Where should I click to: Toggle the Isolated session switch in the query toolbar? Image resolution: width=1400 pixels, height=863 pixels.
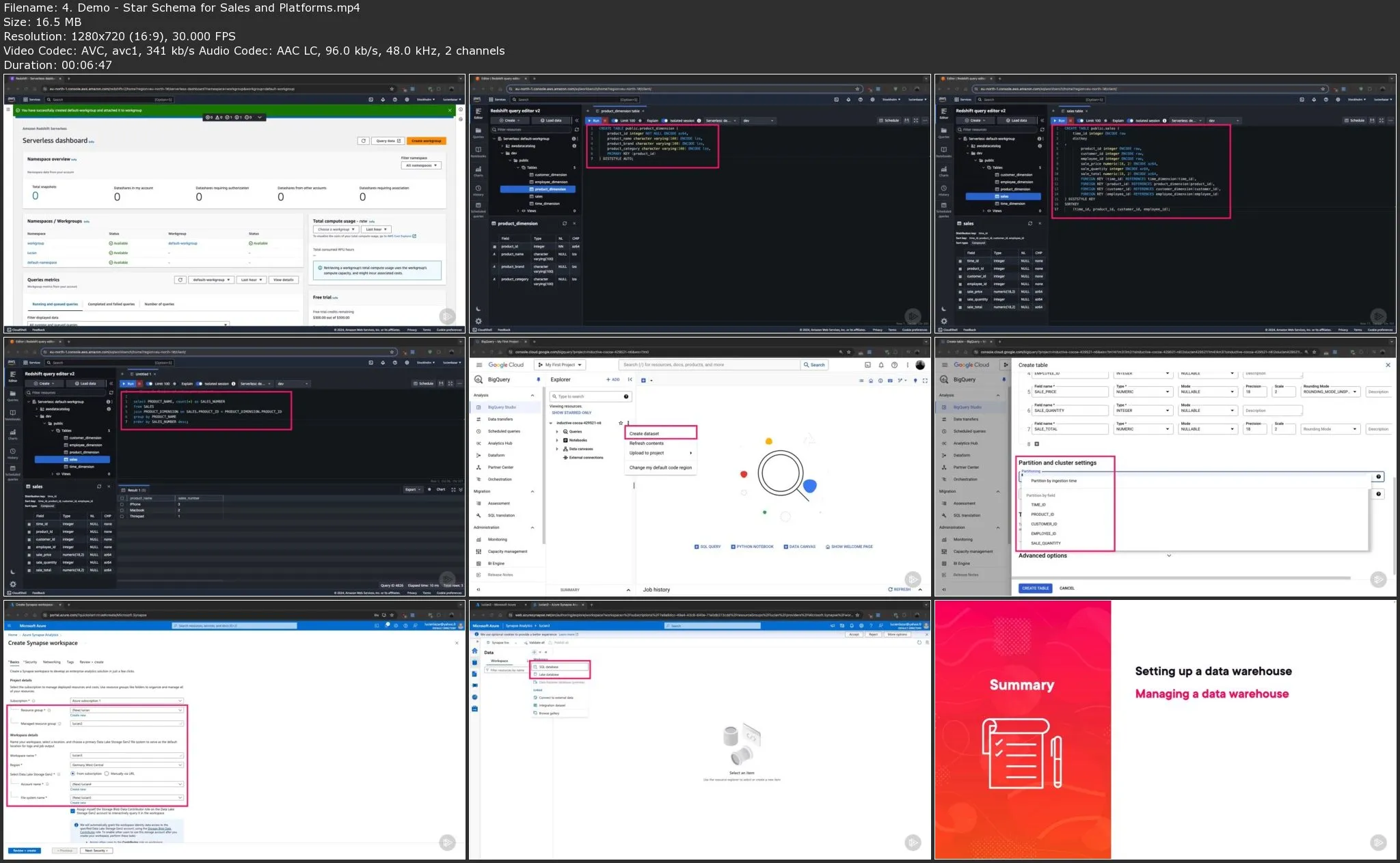(x=664, y=121)
